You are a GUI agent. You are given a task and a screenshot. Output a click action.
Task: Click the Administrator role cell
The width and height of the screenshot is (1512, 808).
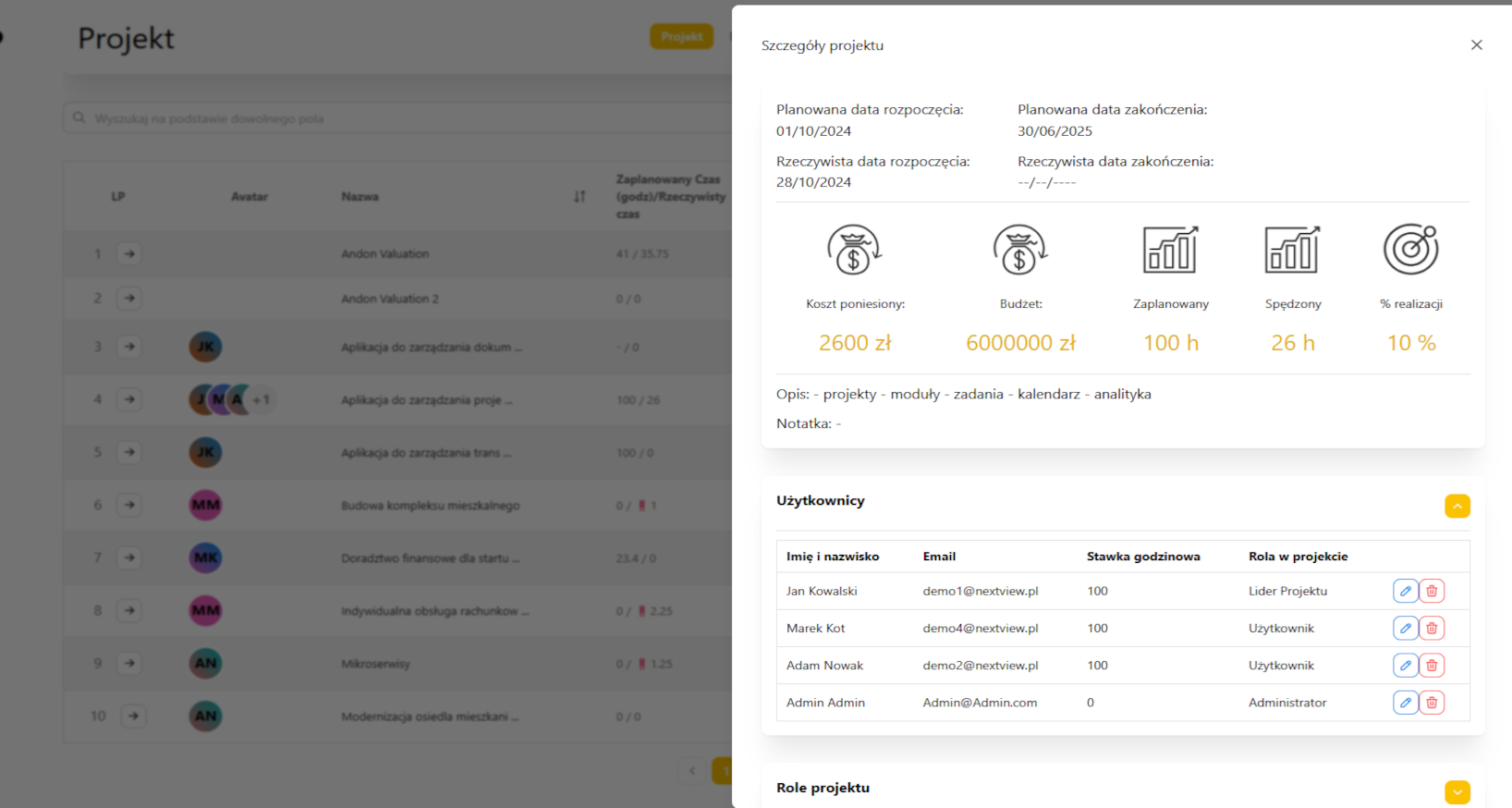[1287, 703]
